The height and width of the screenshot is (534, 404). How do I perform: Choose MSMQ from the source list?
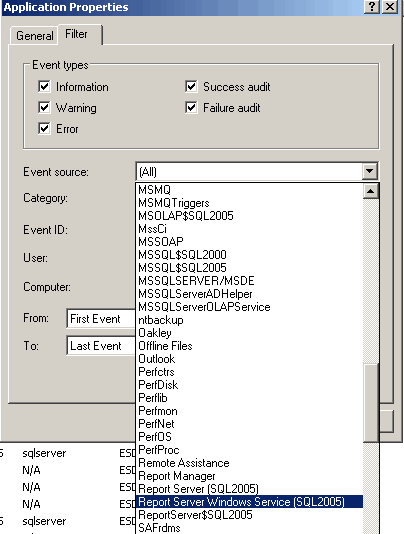pyautogui.click(x=250, y=190)
